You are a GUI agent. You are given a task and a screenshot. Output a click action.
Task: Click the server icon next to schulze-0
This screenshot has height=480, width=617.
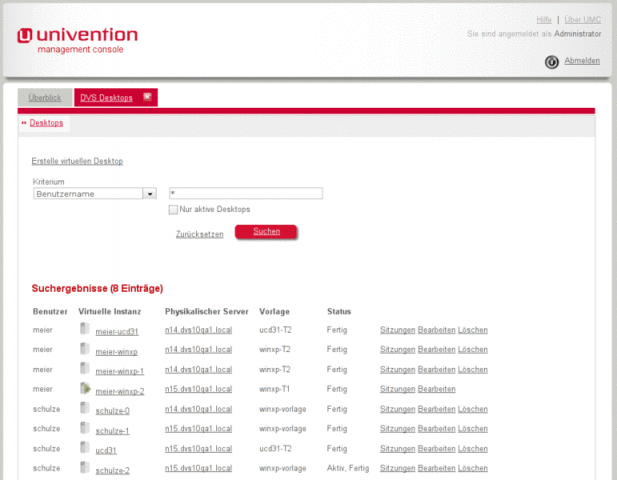(x=86, y=409)
